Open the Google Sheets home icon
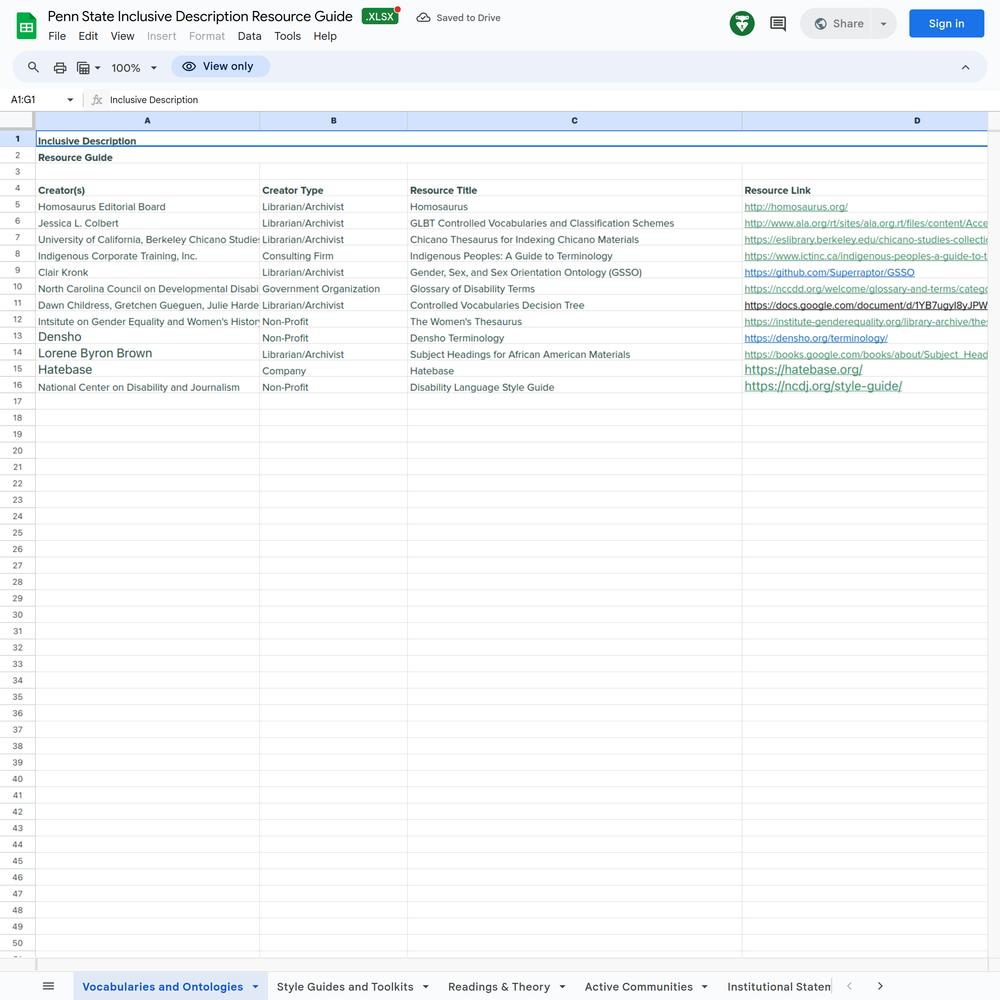 coord(26,26)
